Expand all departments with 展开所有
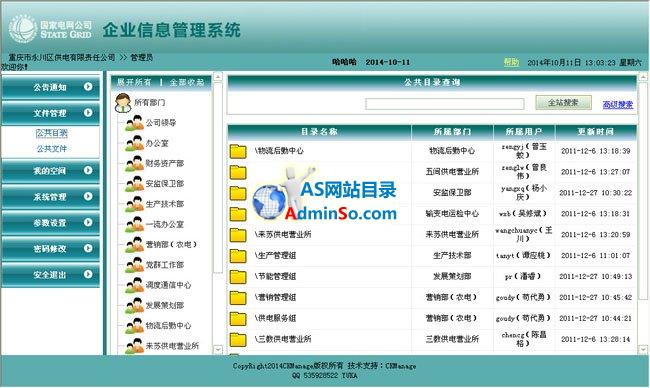 tap(133, 82)
